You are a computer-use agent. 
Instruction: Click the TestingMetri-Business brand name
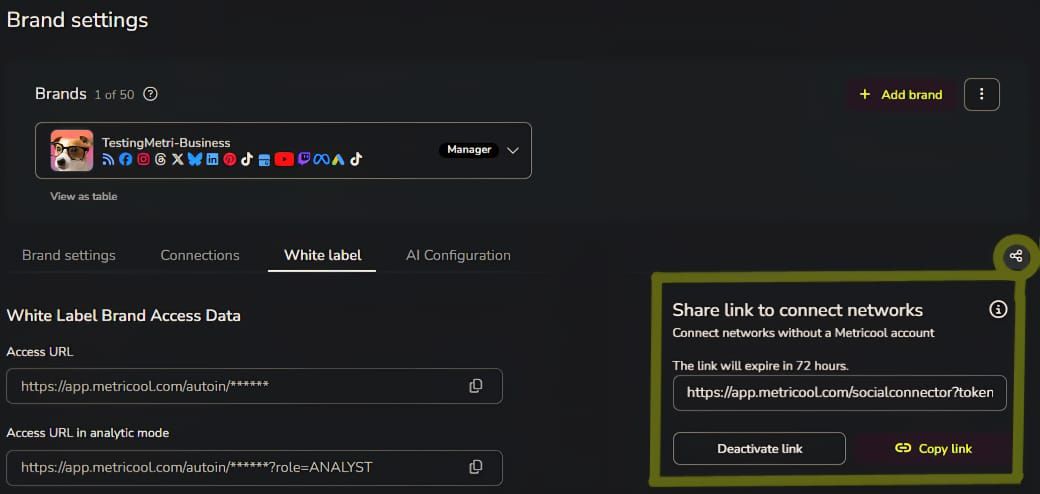pyautogui.click(x=166, y=143)
